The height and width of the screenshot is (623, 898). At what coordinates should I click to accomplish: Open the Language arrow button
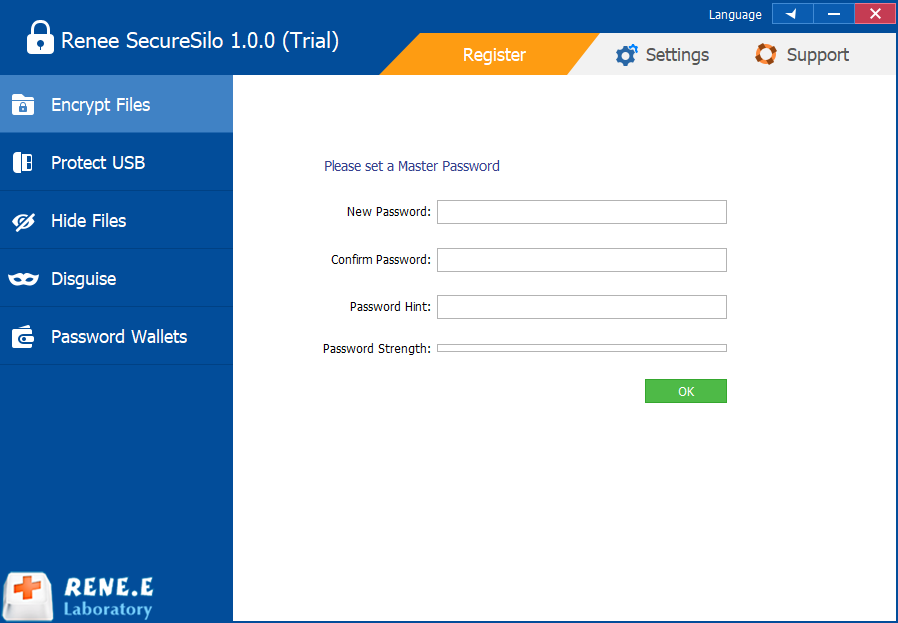click(x=792, y=14)
